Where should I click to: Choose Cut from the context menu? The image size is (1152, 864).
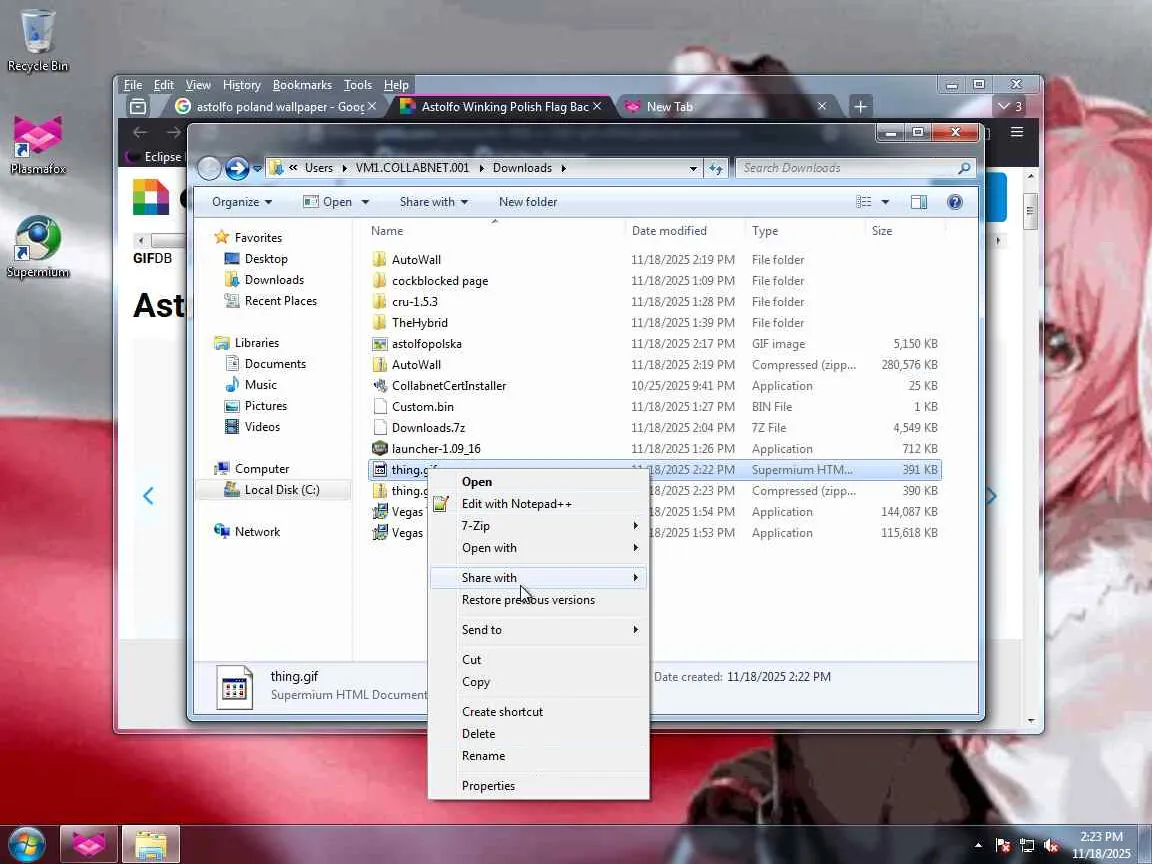pyautogui.click(x=539, y=660)
